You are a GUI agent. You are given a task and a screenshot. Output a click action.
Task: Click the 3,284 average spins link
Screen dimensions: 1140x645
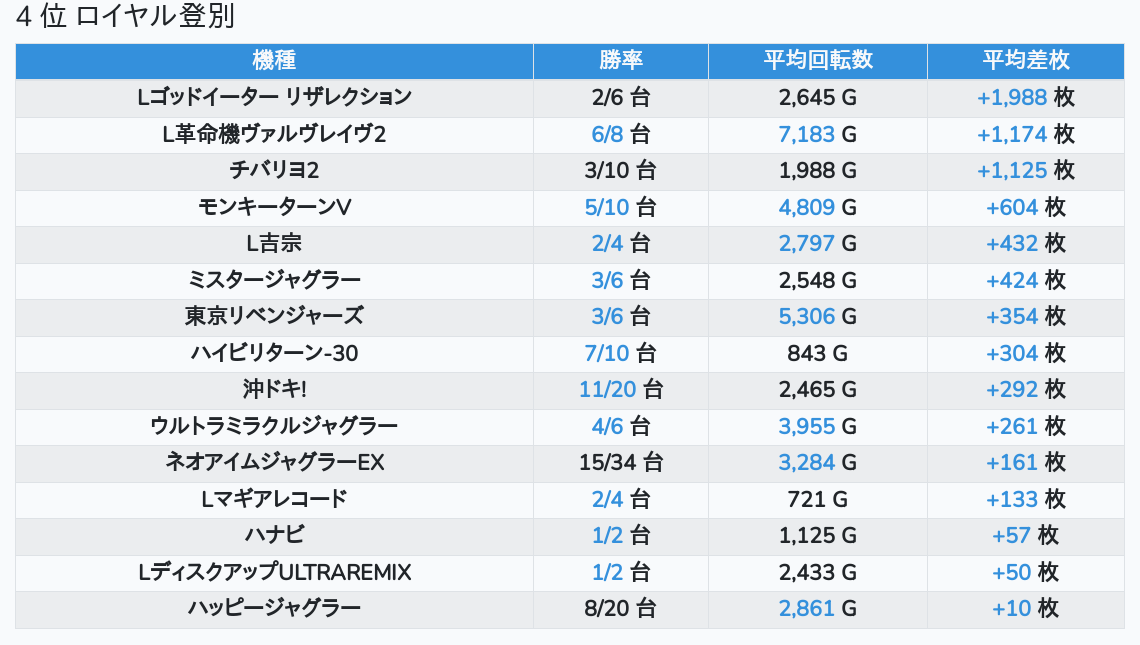click(x=806, y=462)
